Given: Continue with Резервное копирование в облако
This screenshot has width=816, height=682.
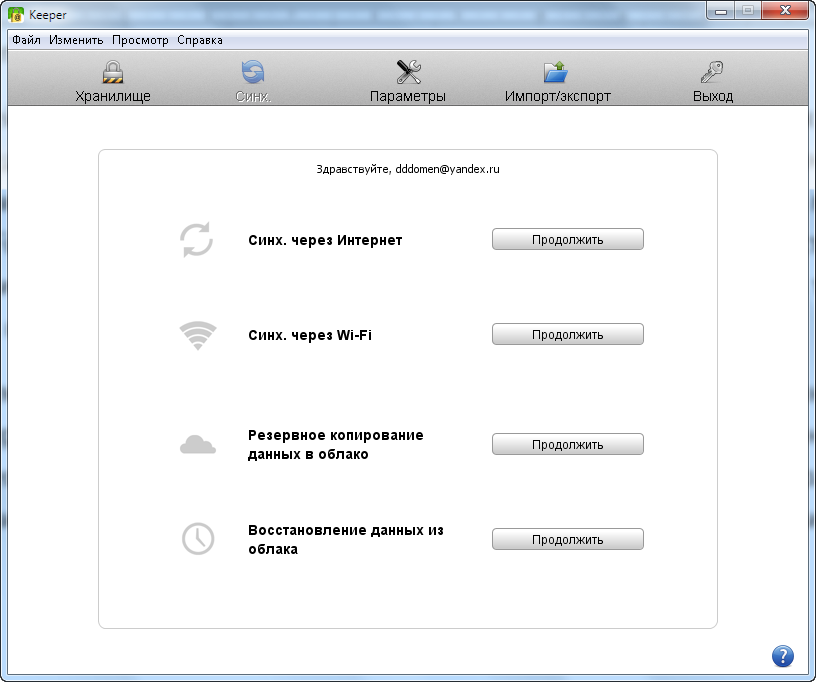Looking at the screenshot, I should 568,444.
